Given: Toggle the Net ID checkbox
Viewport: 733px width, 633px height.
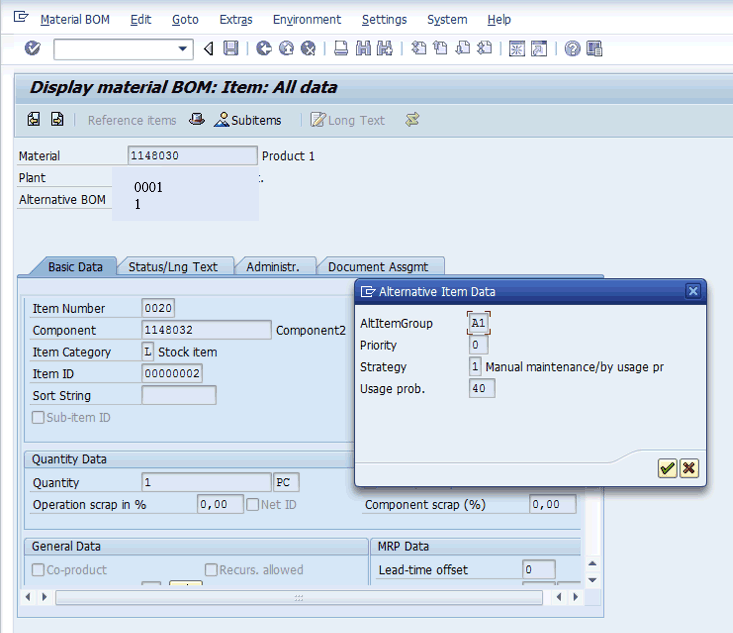Looking at the screenshot, I should [253, 504].
